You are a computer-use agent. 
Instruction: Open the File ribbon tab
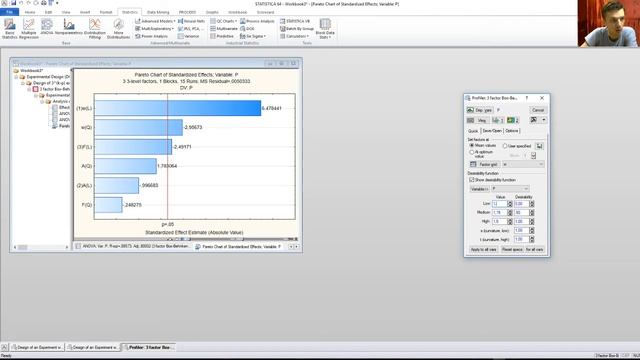tap(9, 12)
